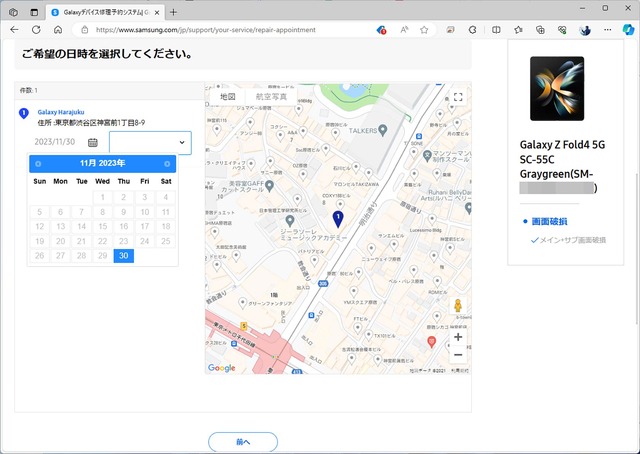
Task: Toggle map fullscreen view icon
Action: point(458,97)
